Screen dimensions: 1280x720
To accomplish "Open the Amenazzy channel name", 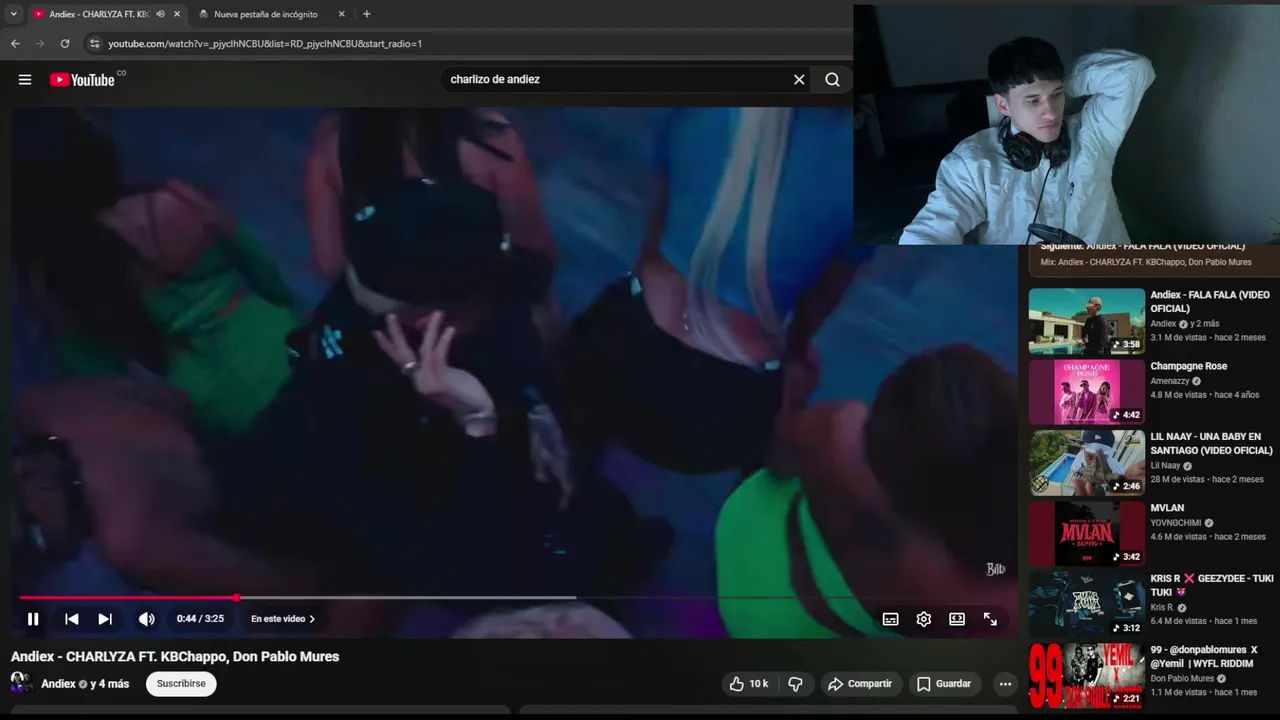I will (1170, 381).
